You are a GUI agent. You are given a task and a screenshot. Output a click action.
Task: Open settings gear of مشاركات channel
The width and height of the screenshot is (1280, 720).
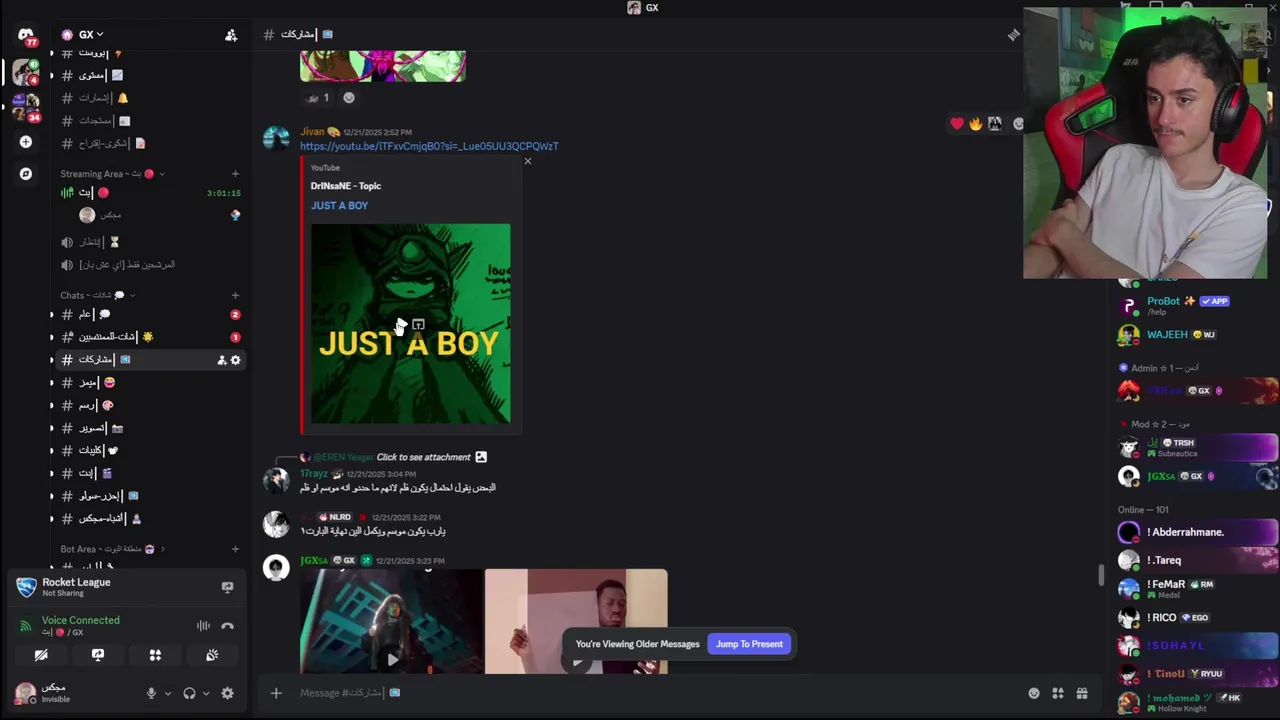235,360
